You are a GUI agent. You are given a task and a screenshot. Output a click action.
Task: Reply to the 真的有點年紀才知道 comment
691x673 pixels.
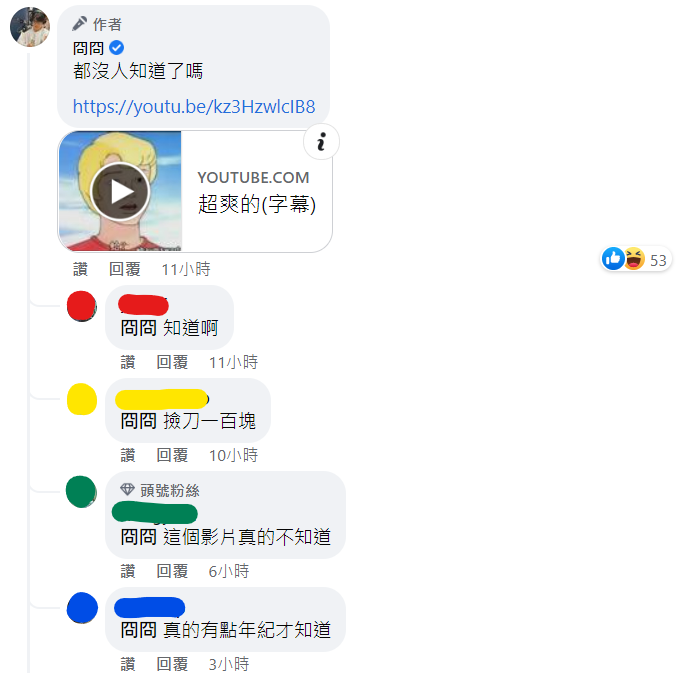(x=172, y=664)
